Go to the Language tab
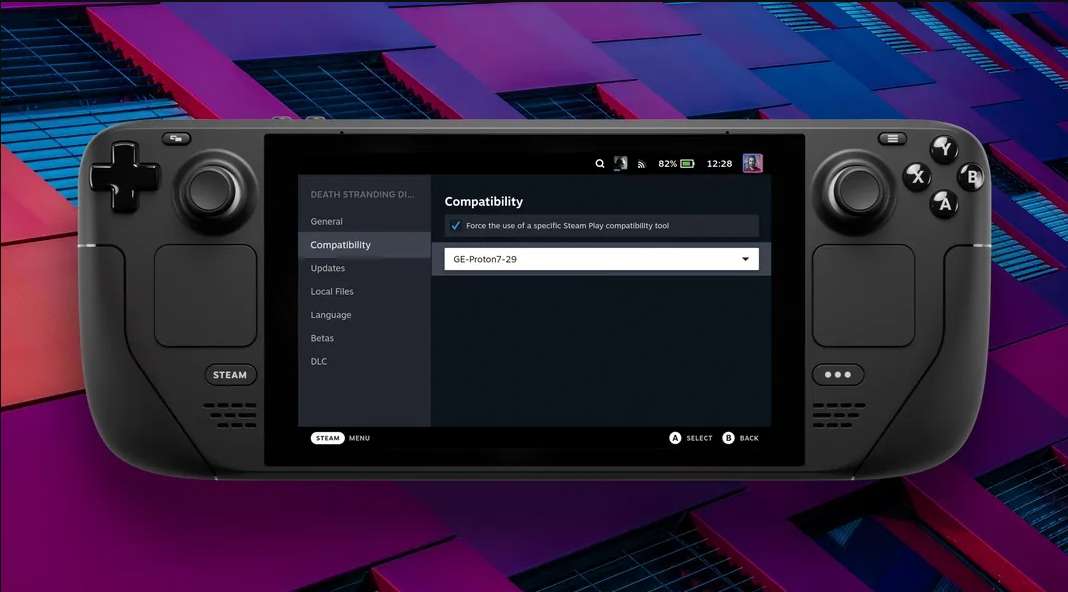 click(364, 315)
